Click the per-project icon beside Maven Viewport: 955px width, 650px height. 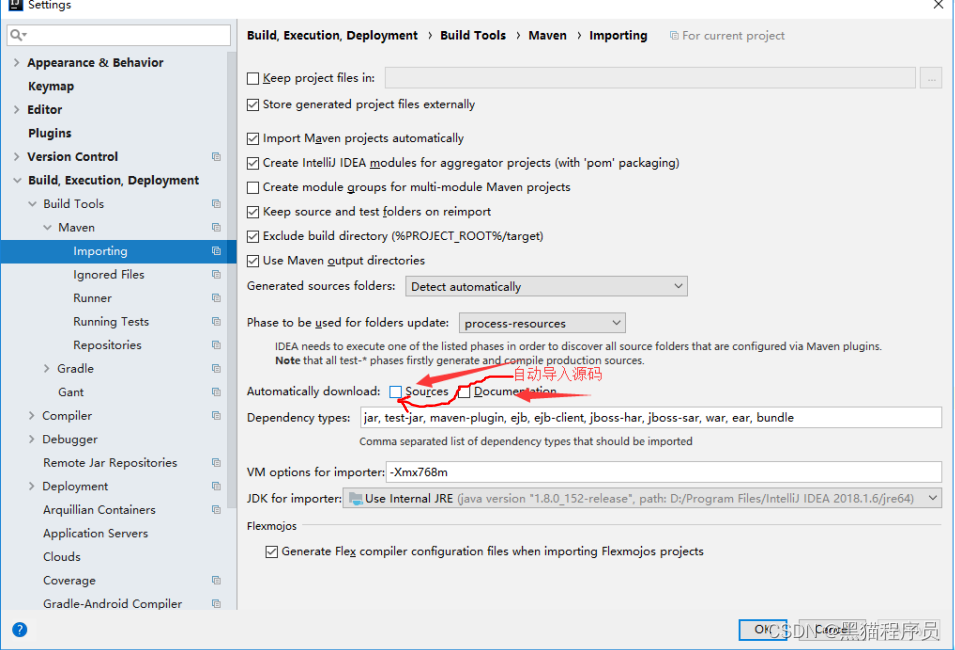pos(216,227)
